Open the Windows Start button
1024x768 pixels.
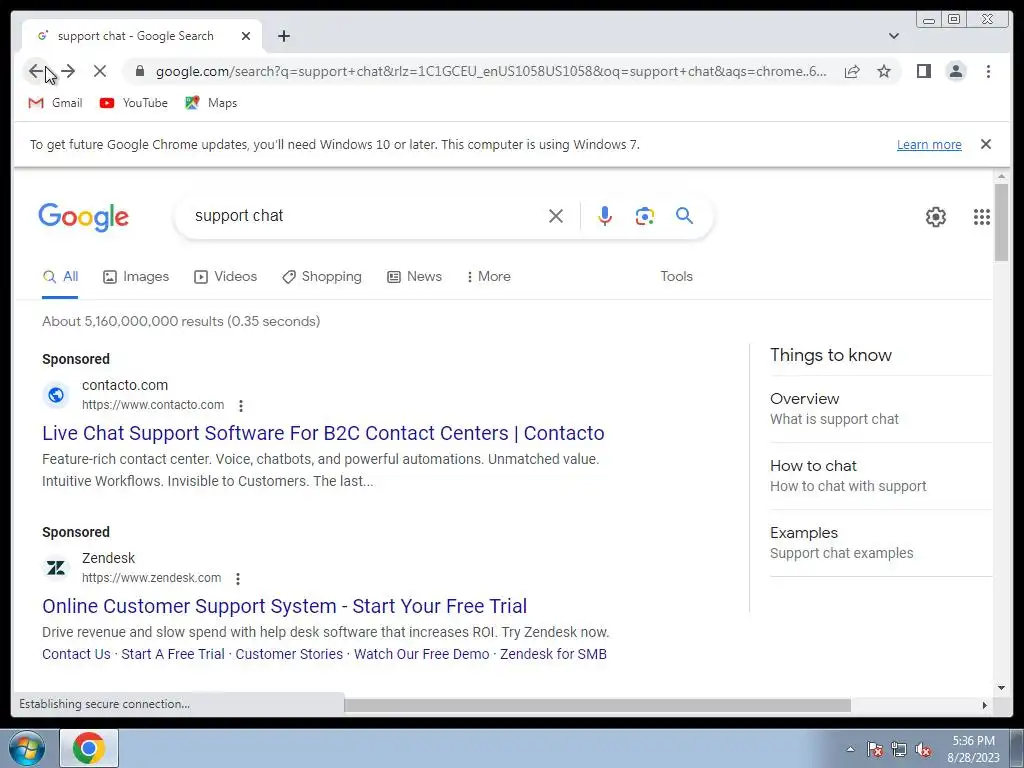click(27, 748)
